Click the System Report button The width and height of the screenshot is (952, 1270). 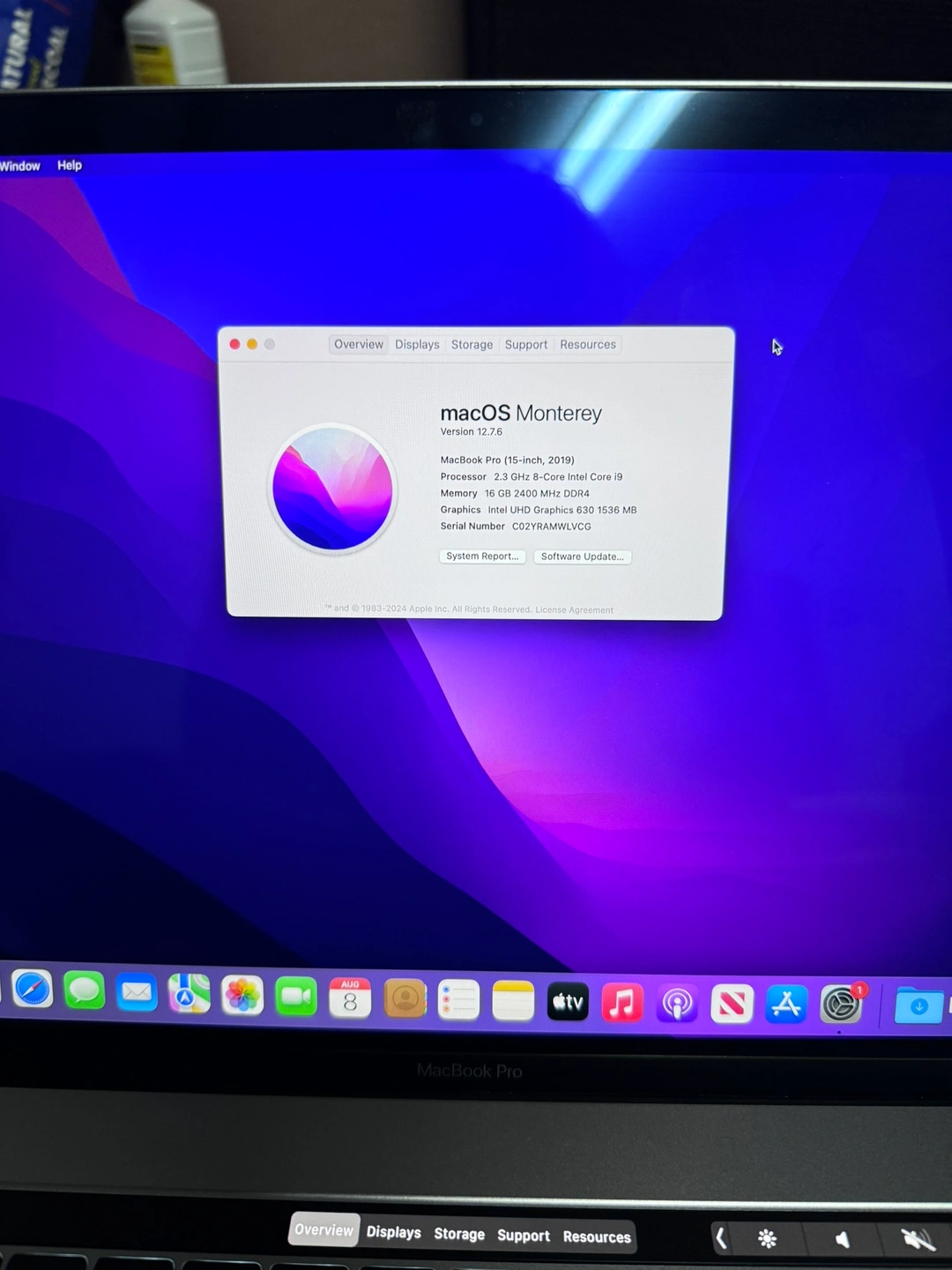[482, 557]
